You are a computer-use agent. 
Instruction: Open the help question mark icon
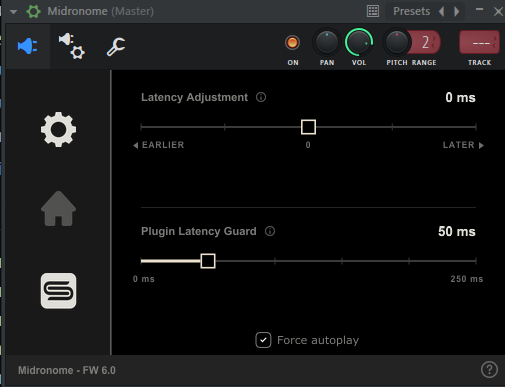489,370
